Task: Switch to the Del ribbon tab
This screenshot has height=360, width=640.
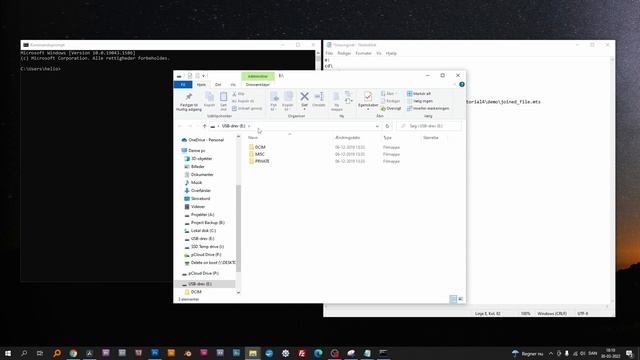Action: [218, 84]
